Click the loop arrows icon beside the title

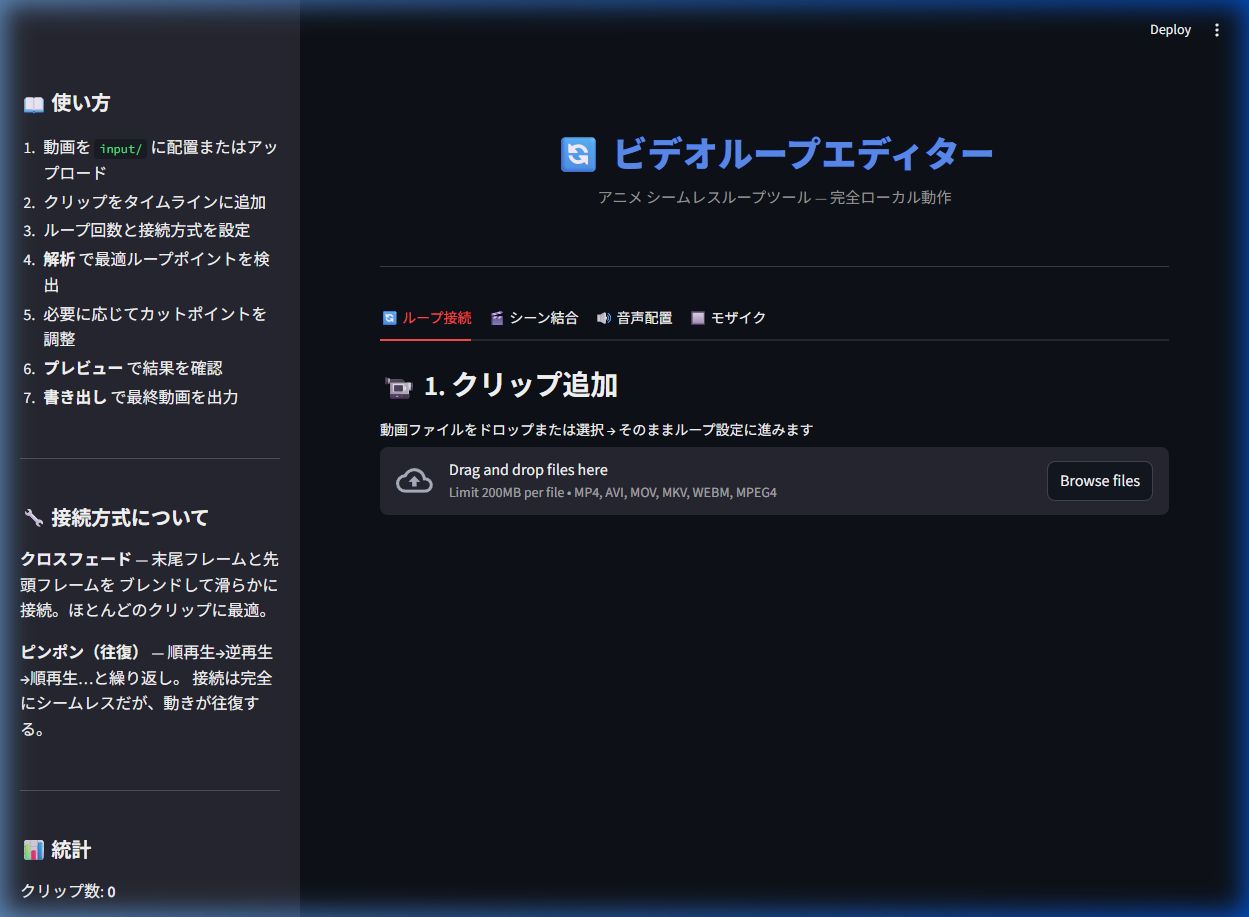578,154
